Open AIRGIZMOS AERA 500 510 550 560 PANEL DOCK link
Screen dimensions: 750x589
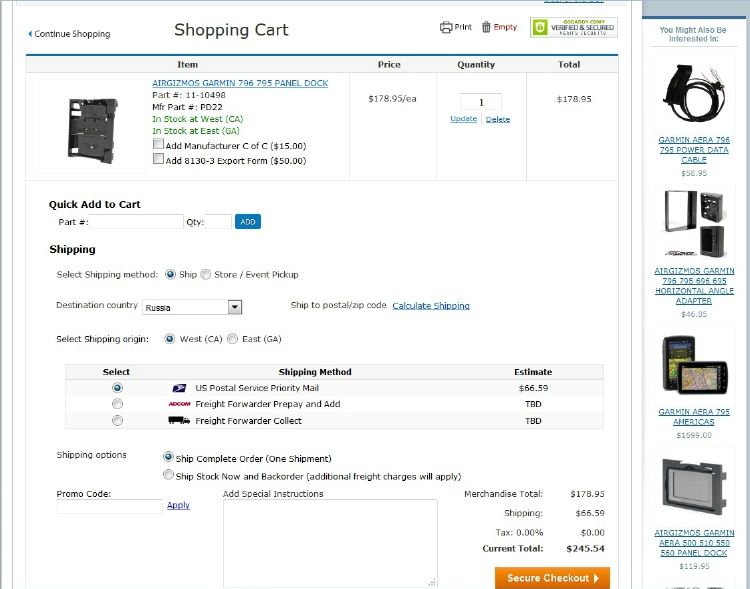tap(694, 543)
